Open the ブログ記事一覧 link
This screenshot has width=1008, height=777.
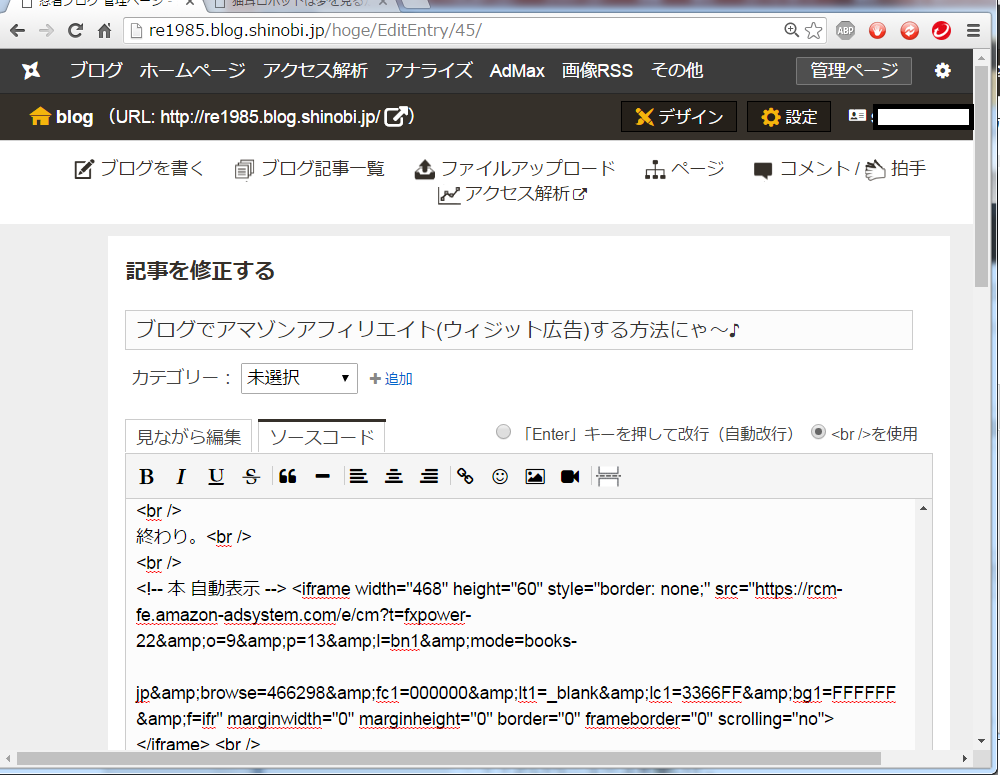309,169
